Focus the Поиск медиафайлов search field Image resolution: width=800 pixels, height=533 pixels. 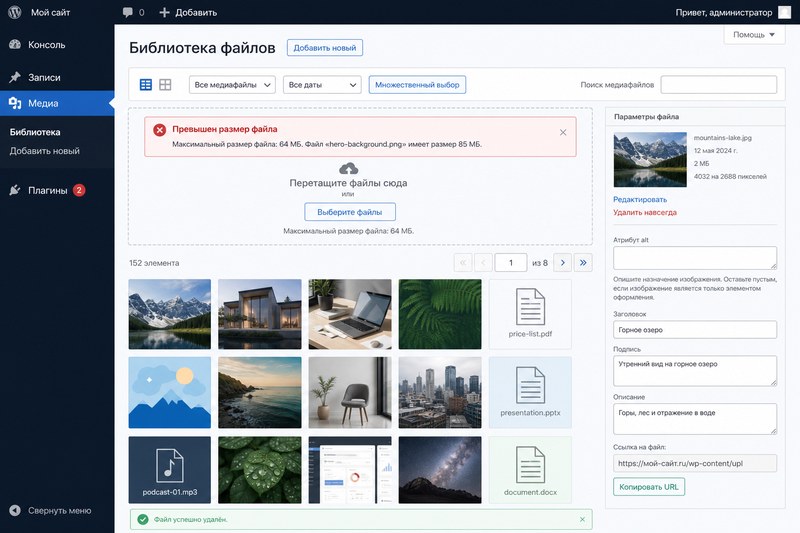point(719,85)
